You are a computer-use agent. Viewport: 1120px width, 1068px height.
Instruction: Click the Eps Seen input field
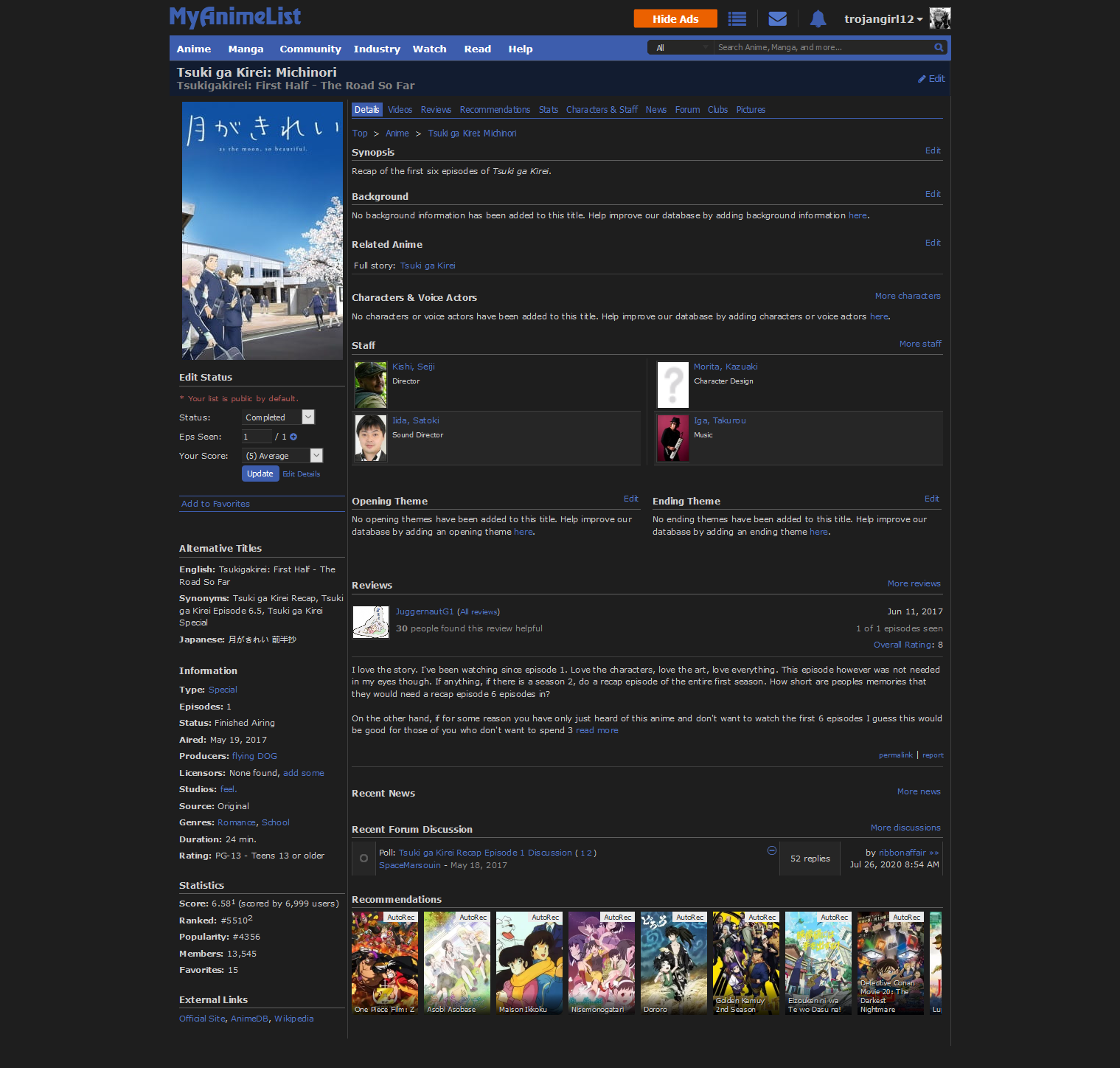click(257, 437)
